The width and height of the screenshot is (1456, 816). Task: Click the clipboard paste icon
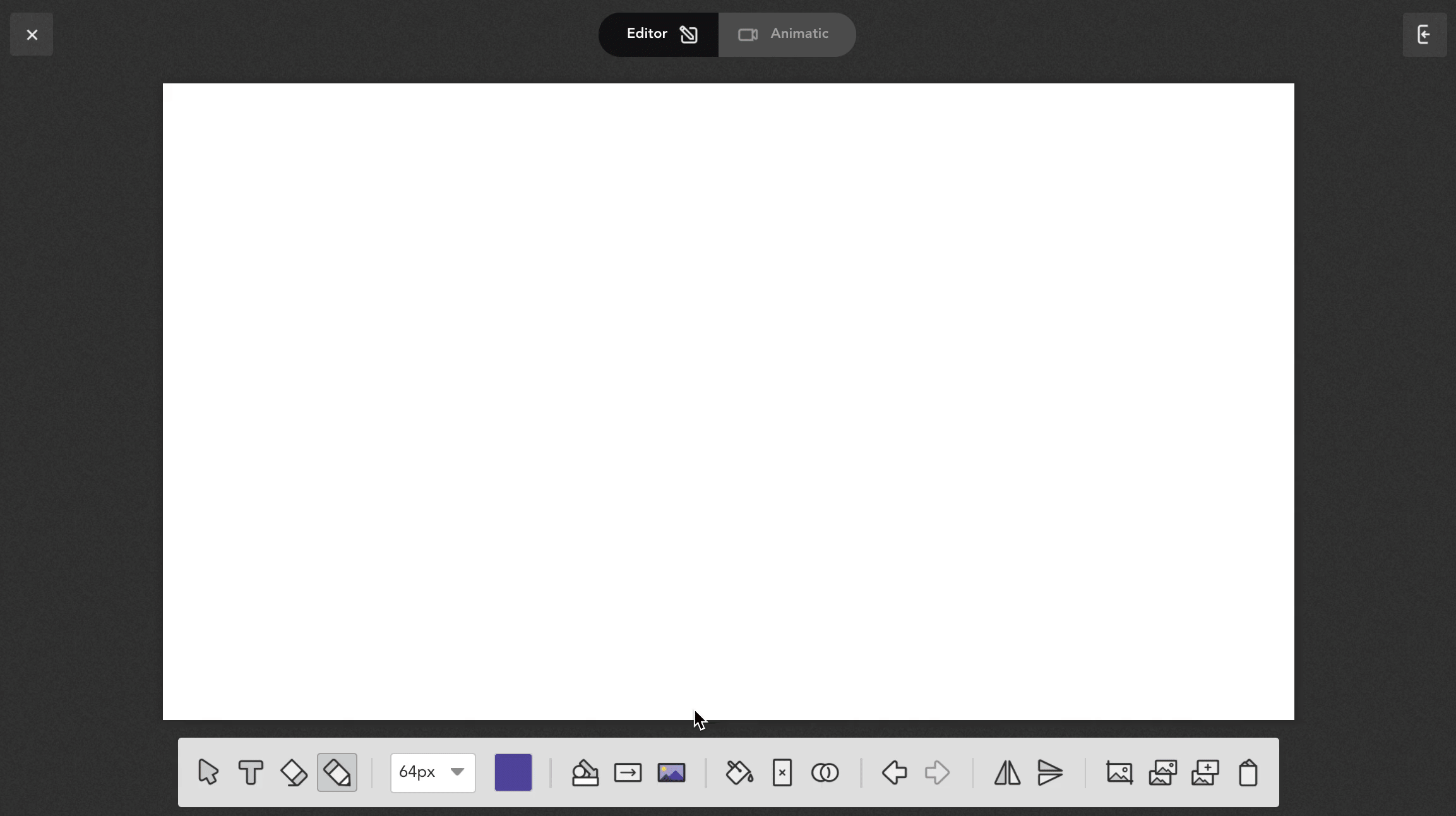click(x=1248, y=772)
